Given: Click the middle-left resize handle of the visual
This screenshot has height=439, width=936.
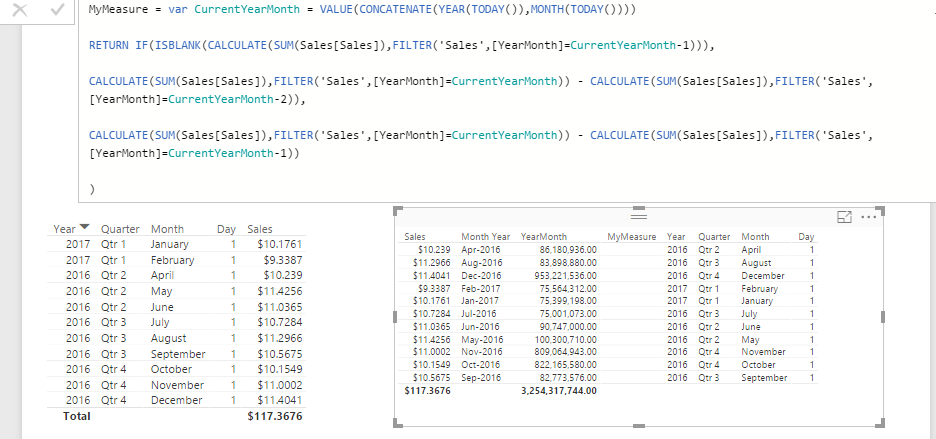Looking at the screenshot, I should 395,317.
